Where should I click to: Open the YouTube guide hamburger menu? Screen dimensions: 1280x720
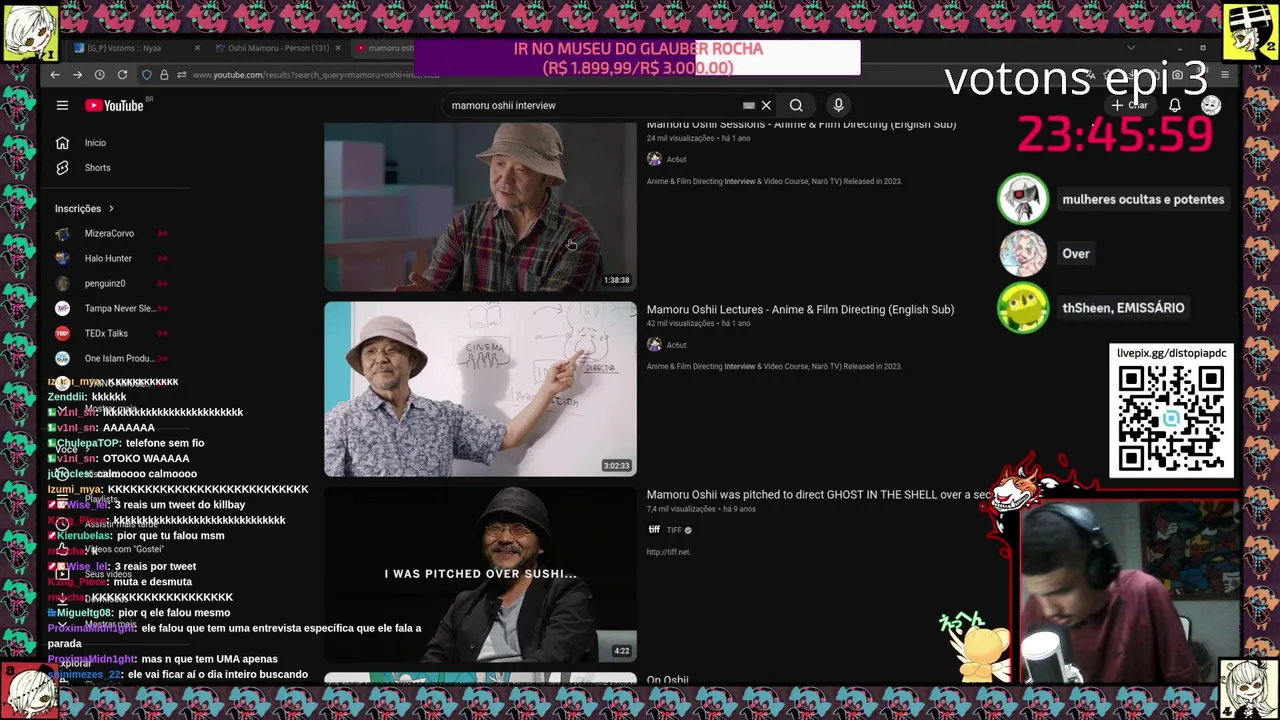click(62, 105)
